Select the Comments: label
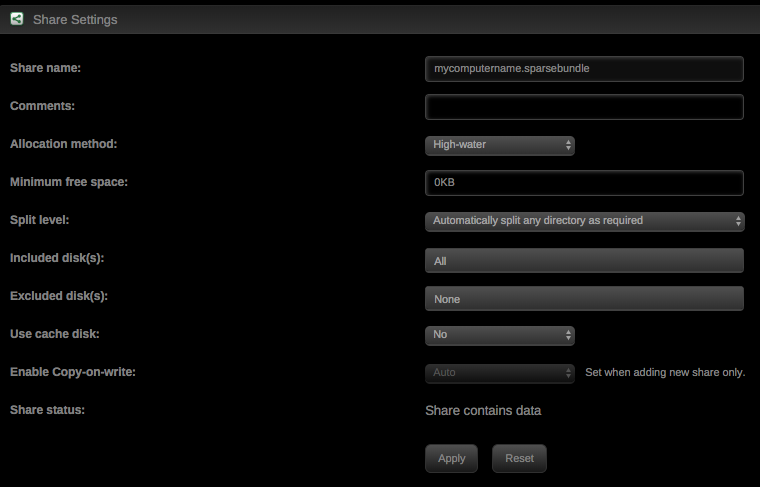 coord(43,106)
